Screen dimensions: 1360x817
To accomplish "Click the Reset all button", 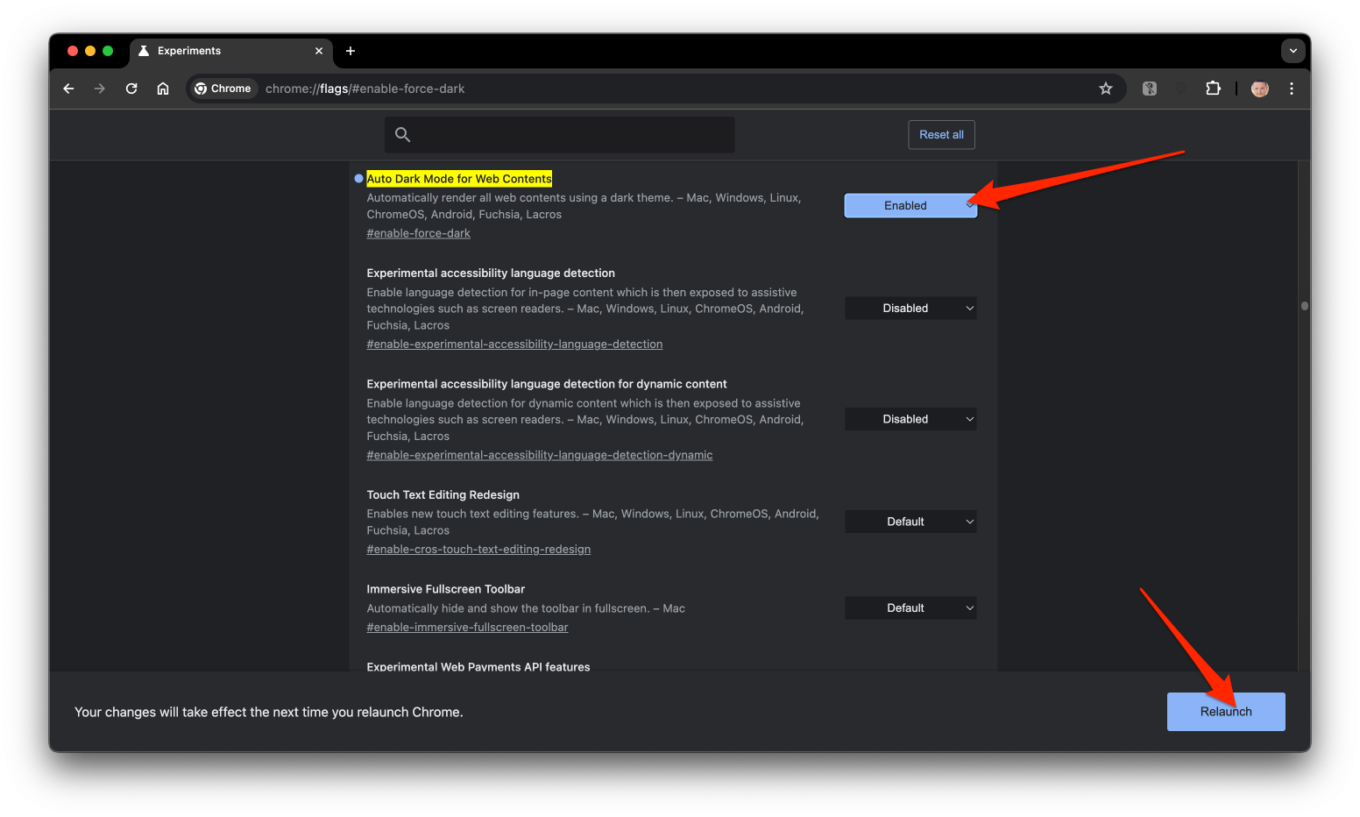I will (941, 135).
